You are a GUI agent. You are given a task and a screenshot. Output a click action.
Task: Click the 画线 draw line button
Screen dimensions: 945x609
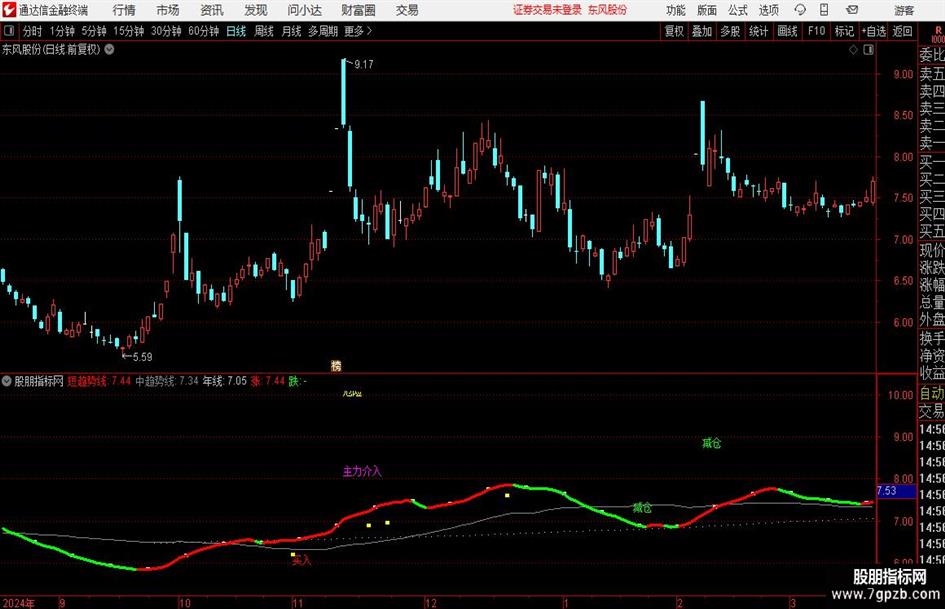pos(787,31)
